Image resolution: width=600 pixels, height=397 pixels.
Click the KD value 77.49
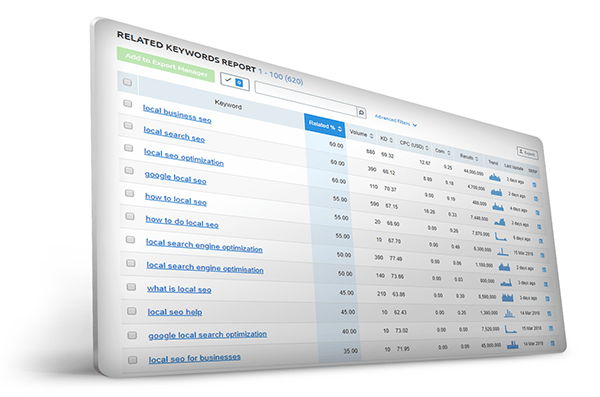click(396, 259)
